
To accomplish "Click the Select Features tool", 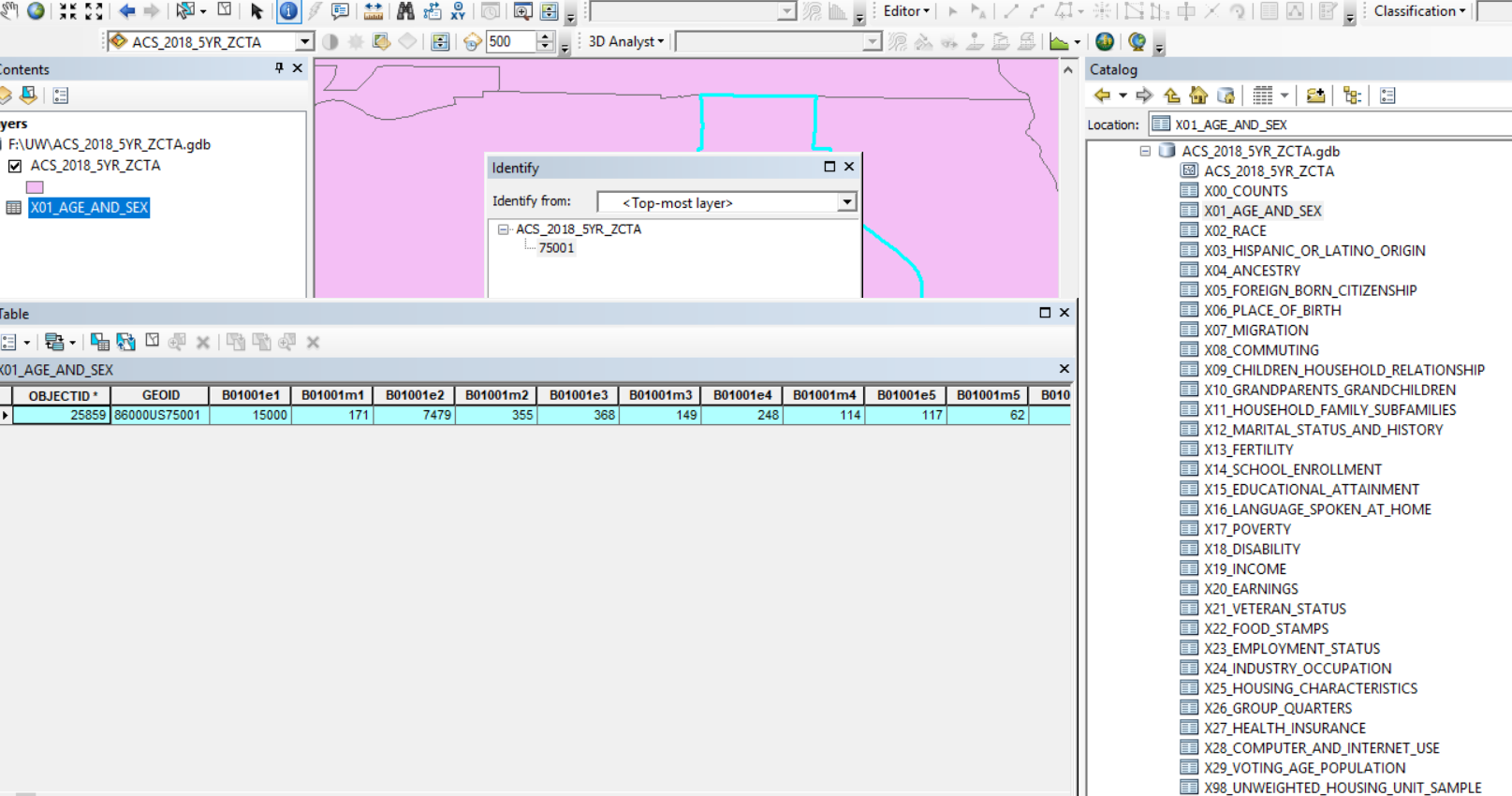I will [185, 11].
